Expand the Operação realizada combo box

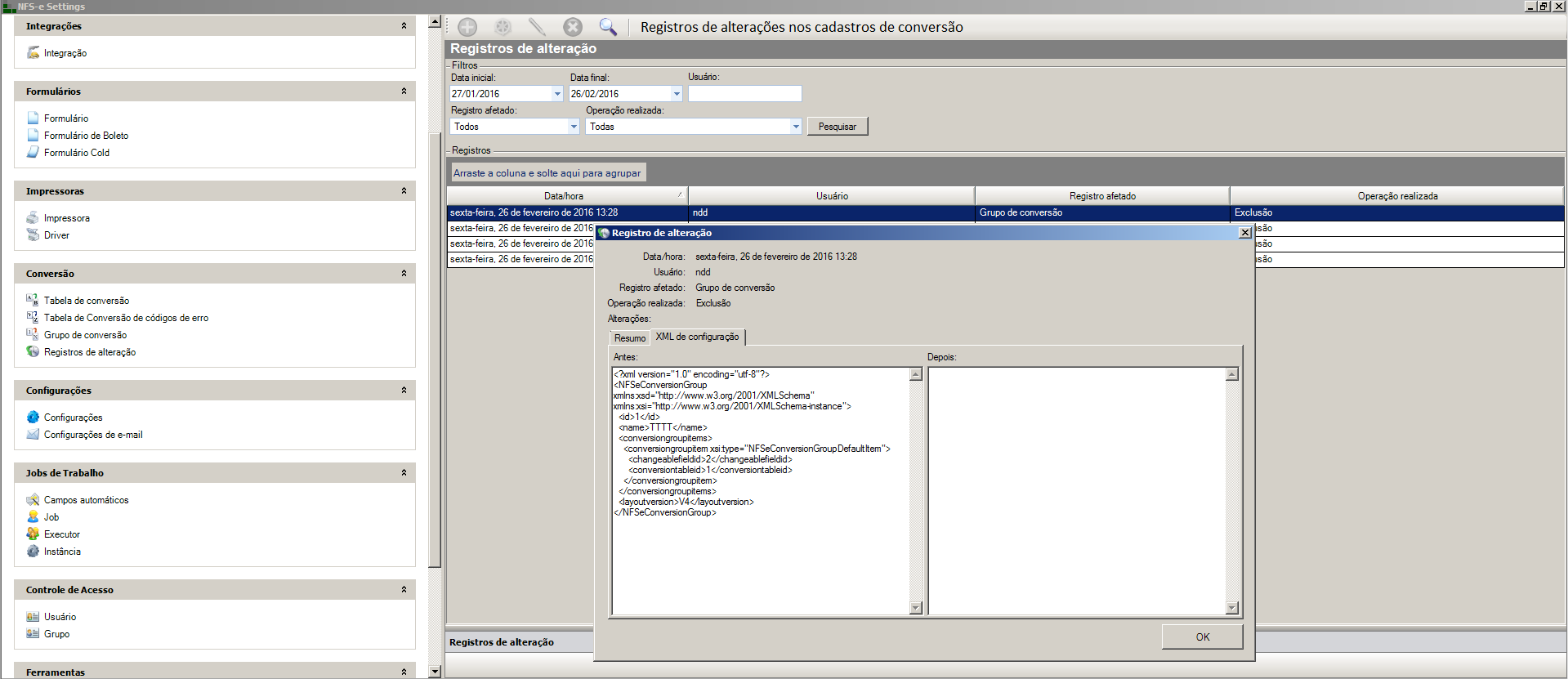pos(795,127)
